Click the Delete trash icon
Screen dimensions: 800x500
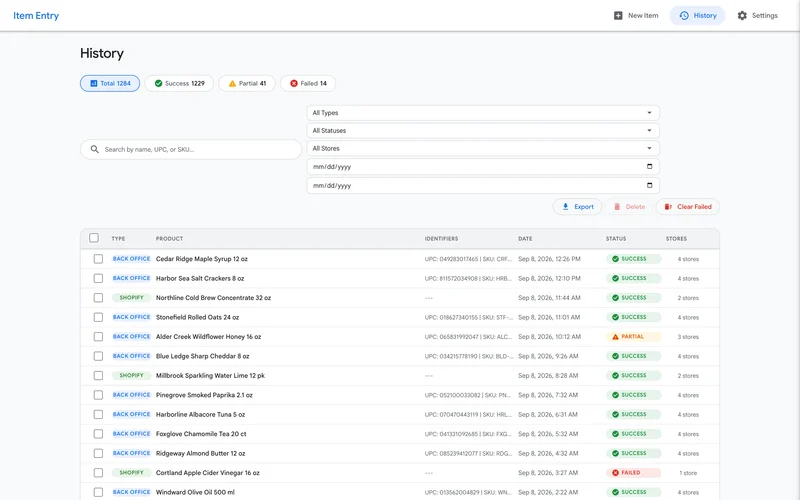point(617,207)
